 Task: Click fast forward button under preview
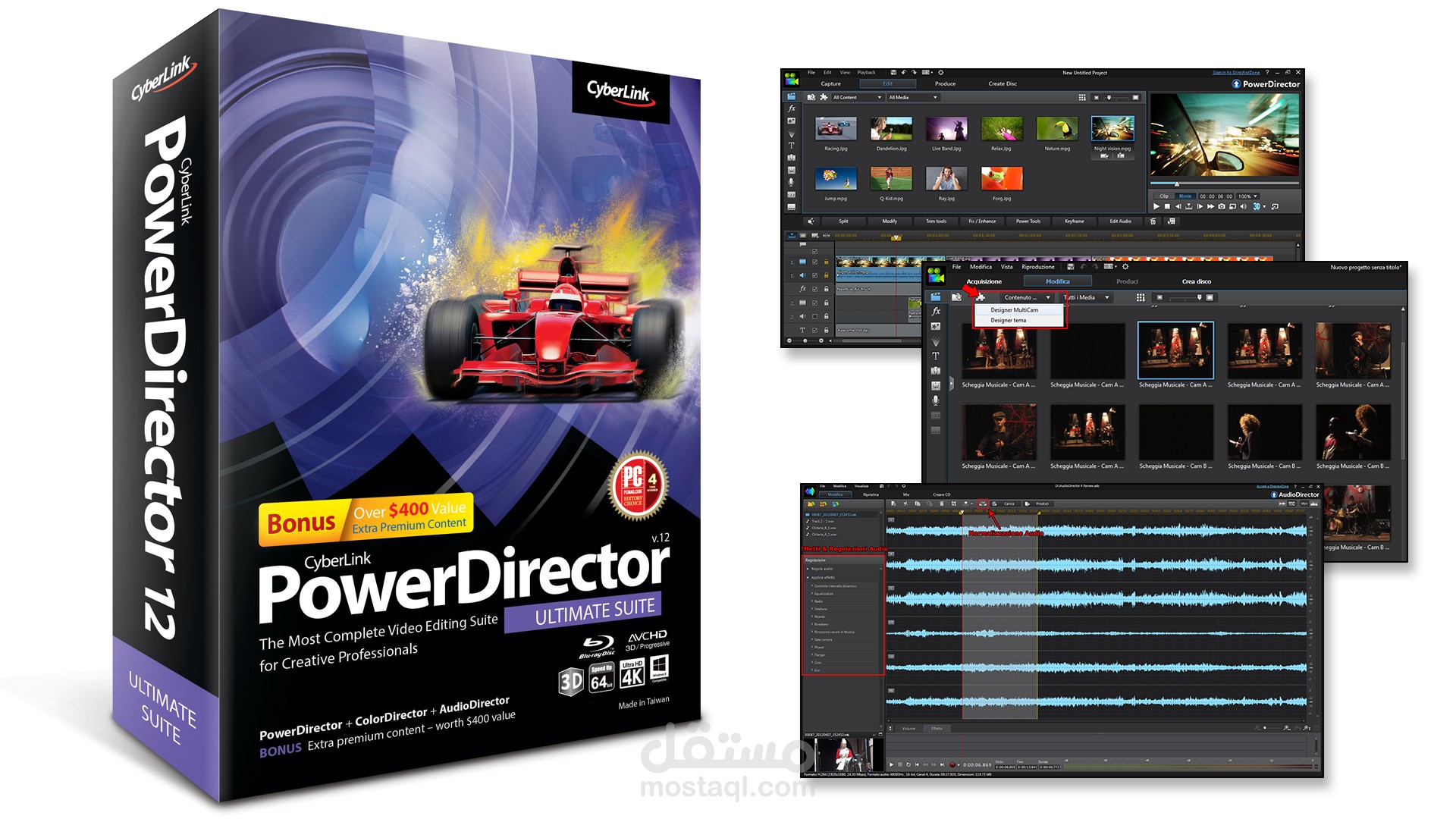tap(1211, 206)
